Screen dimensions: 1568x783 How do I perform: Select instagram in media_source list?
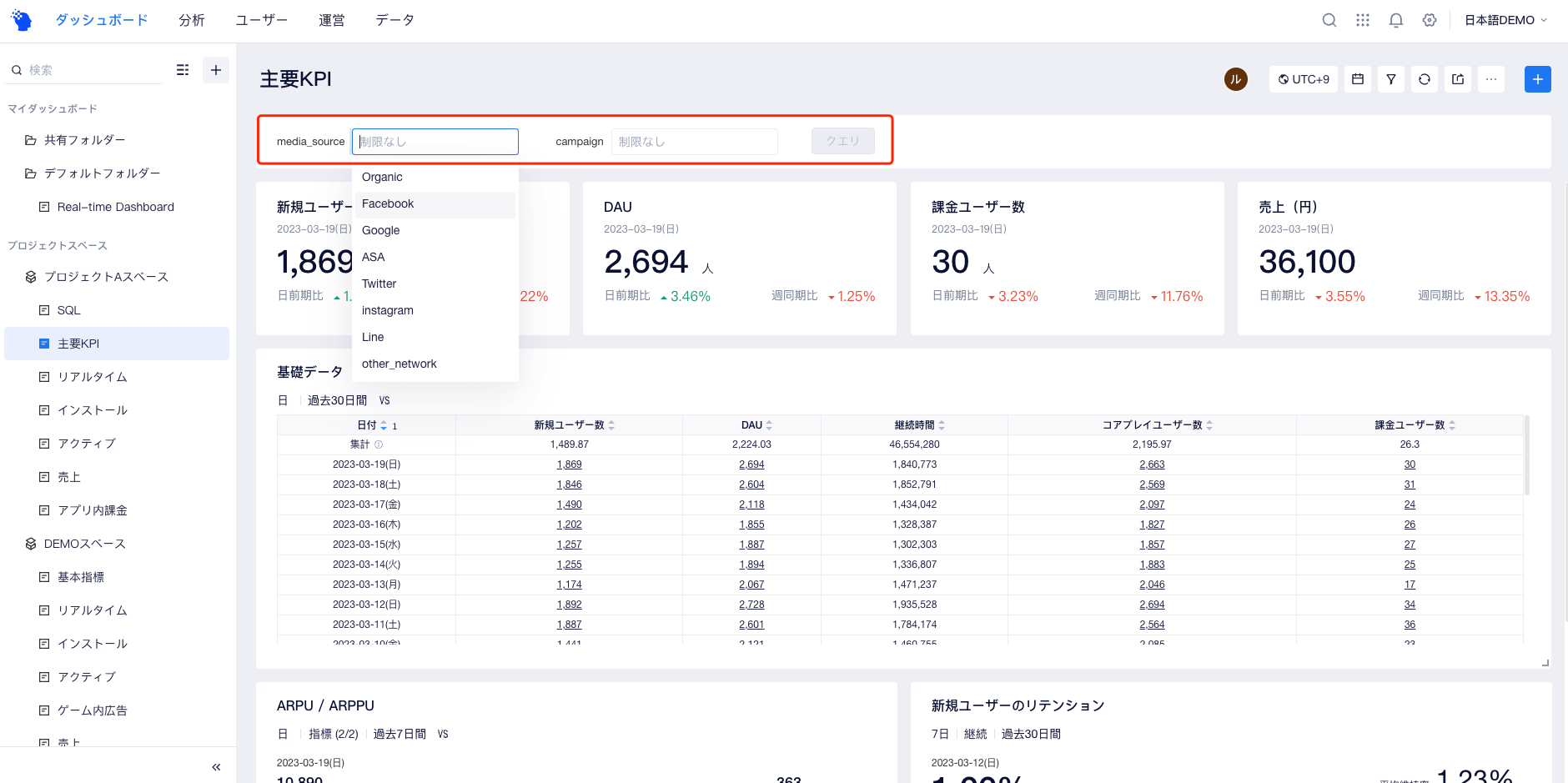(x=435, y=310)
